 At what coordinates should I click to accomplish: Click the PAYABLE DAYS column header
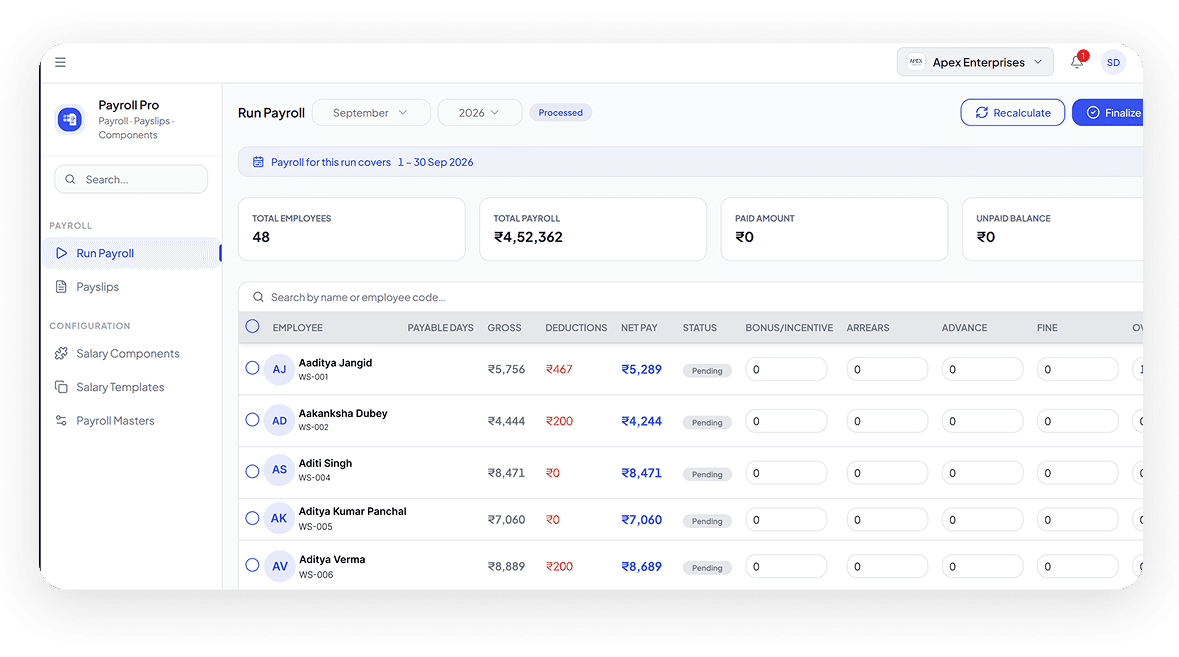click(441, 328)
